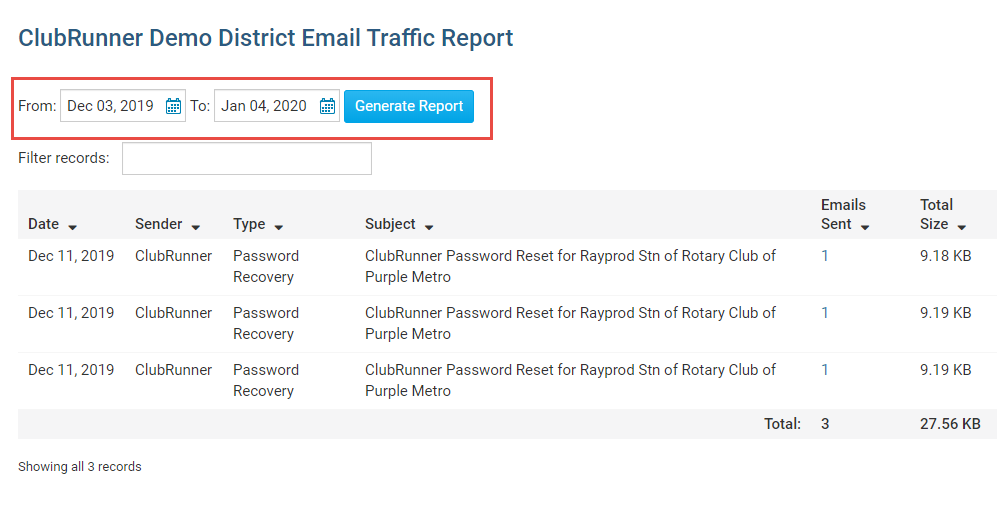Open the From date calendar picker icon
The width and height of the screenshot is (998, 515).
pos(173,106)
